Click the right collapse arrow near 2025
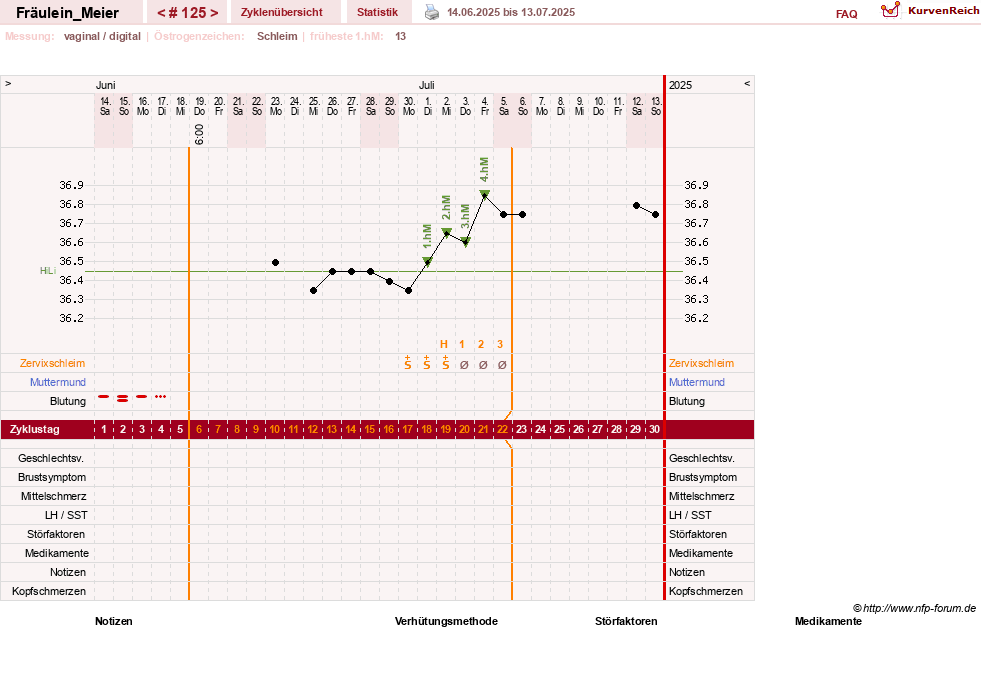981x680 pixels. [746, 83]
